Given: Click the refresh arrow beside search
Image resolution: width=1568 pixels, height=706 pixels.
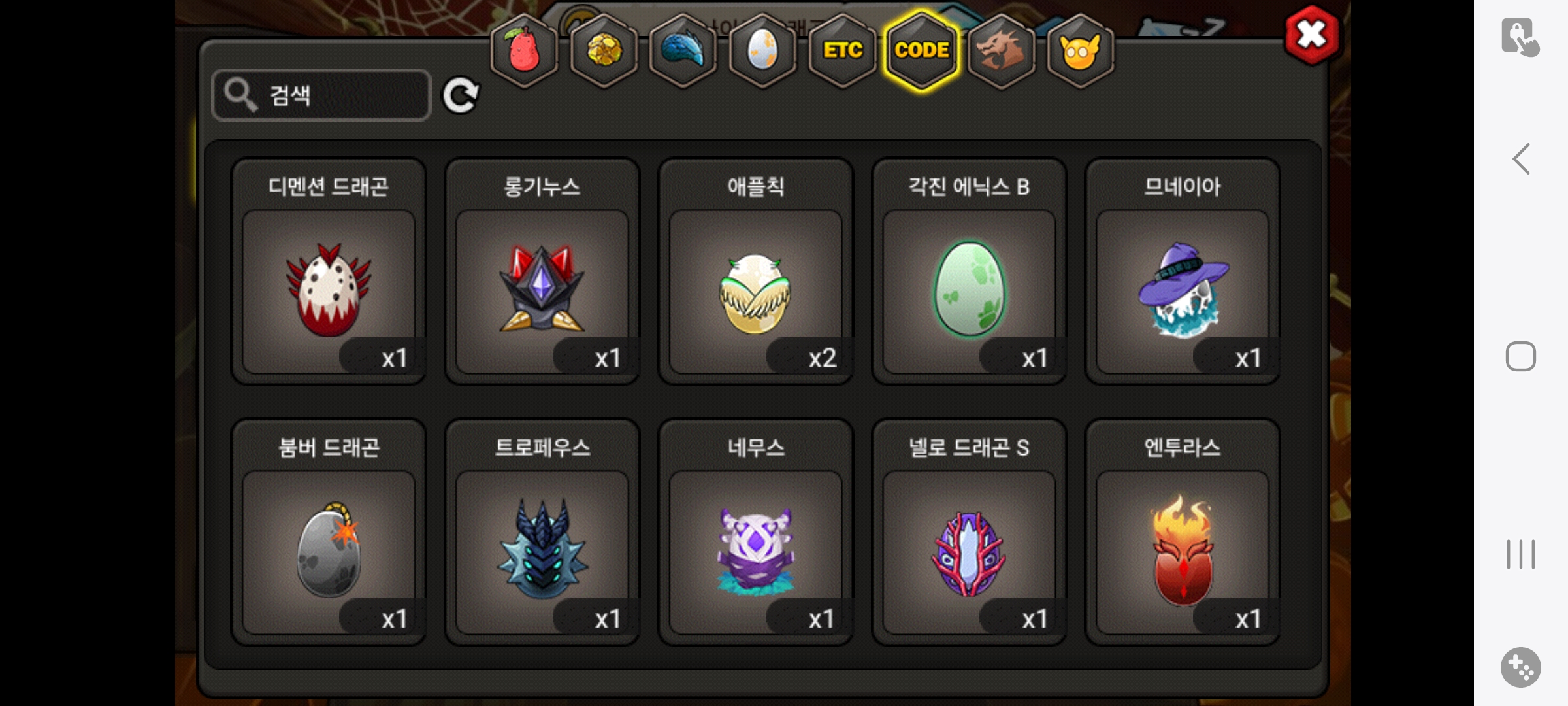Looking at the screenshot, I should click(461, 96).
